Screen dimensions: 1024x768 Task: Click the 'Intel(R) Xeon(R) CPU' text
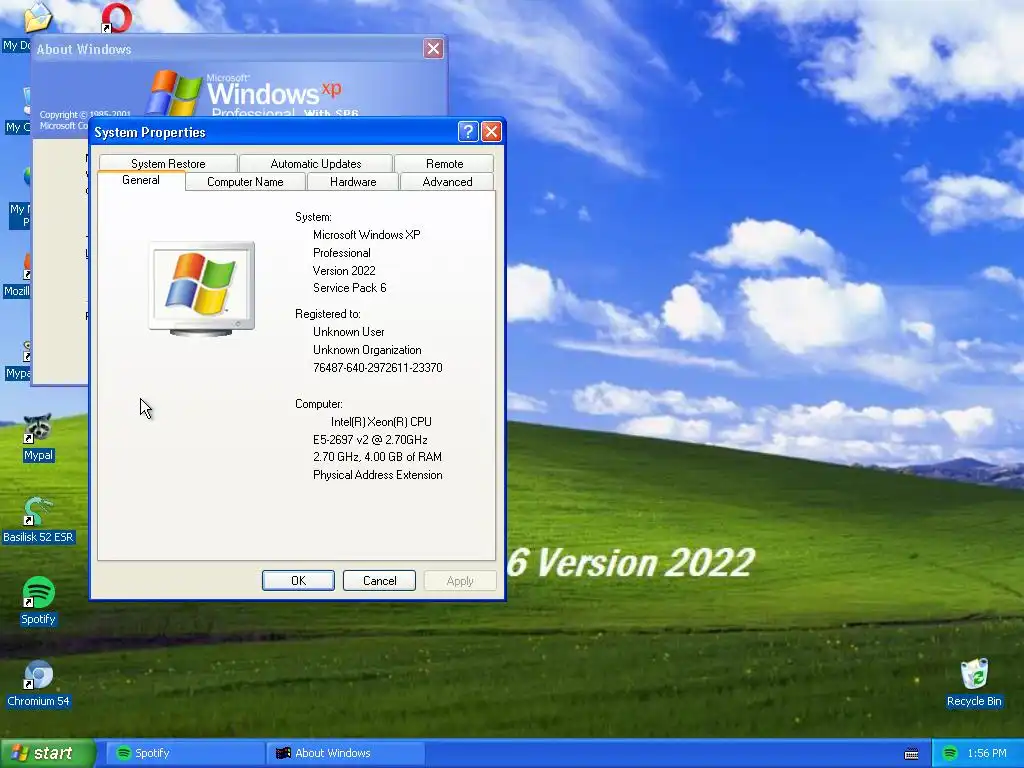pos(381,422)
